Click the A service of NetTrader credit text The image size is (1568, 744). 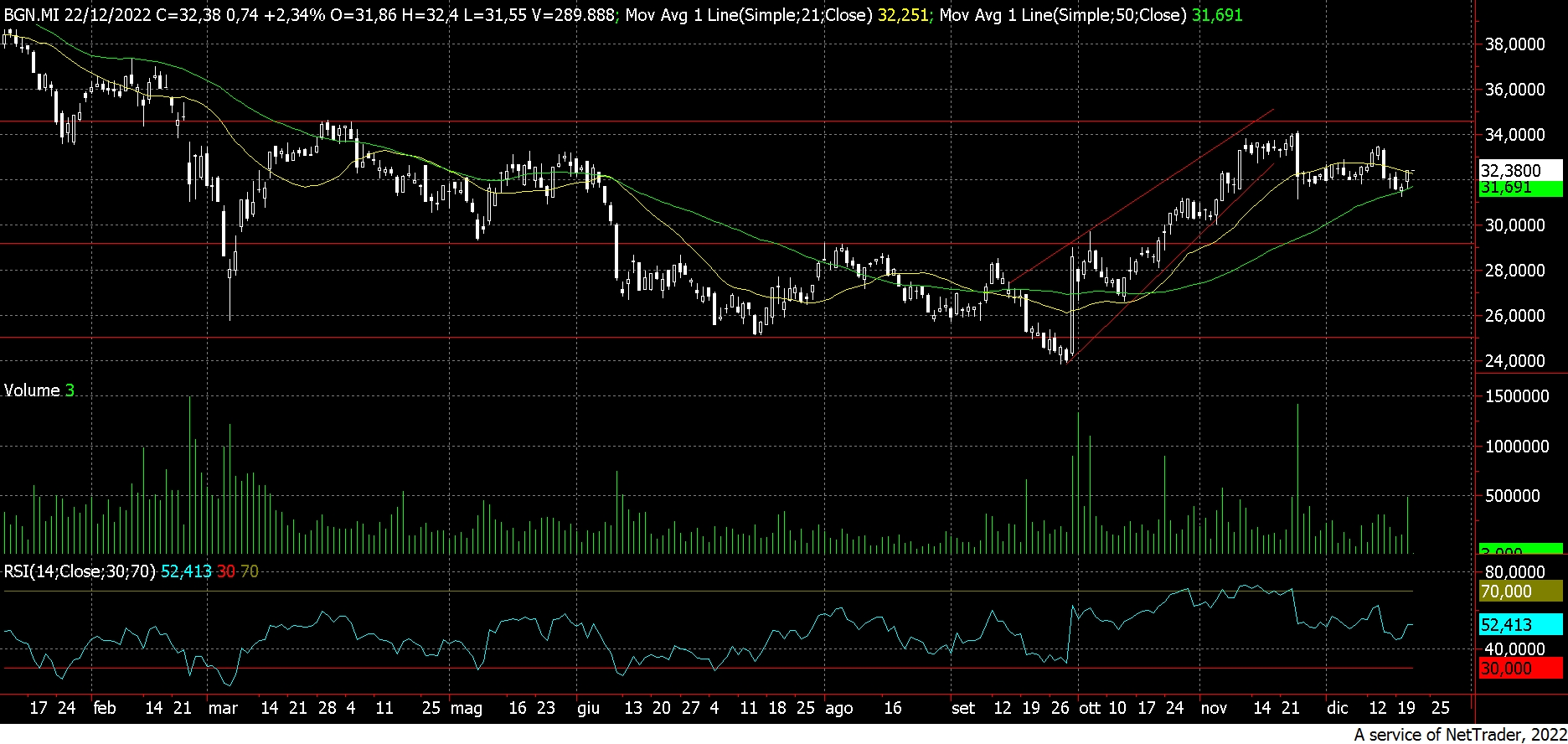pyautogui.click(x=1460, y=735)
